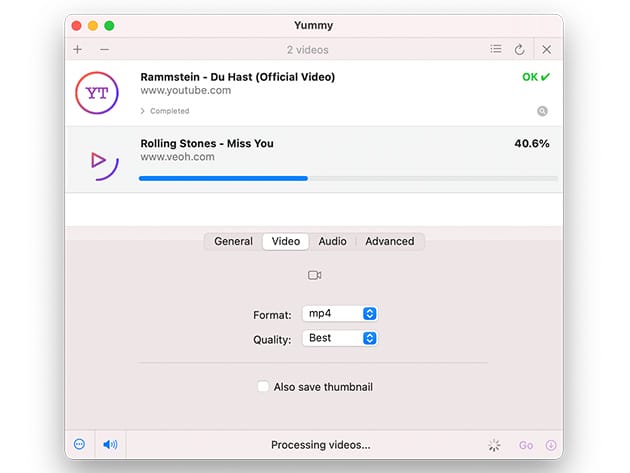The height and width of the screenshot is (473, 630).
Task: Click the refresh arrow icon
Action: (x=520, y=49)
